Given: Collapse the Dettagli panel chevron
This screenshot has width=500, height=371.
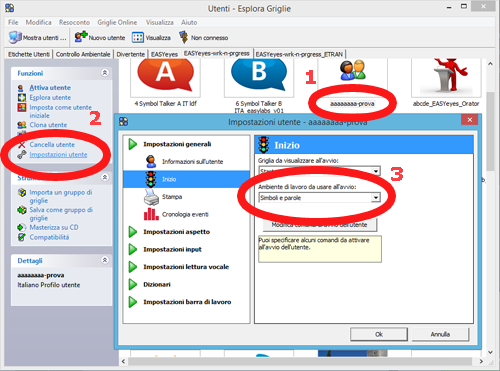Looking at the screenshot, I should coord(105,260).
